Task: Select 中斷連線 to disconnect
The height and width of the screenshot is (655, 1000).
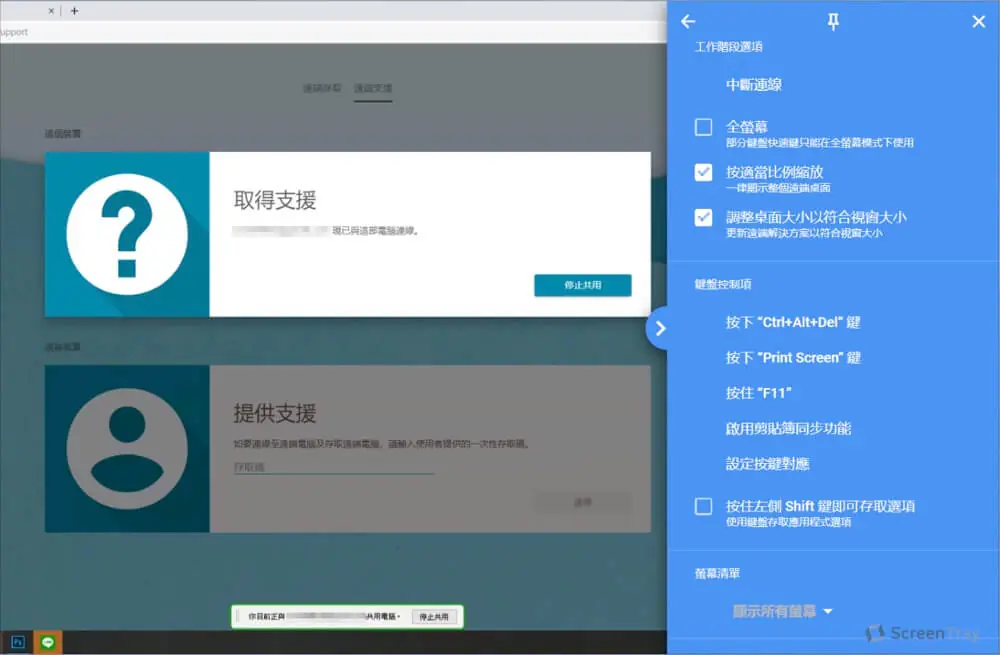Action: [754, 85]
